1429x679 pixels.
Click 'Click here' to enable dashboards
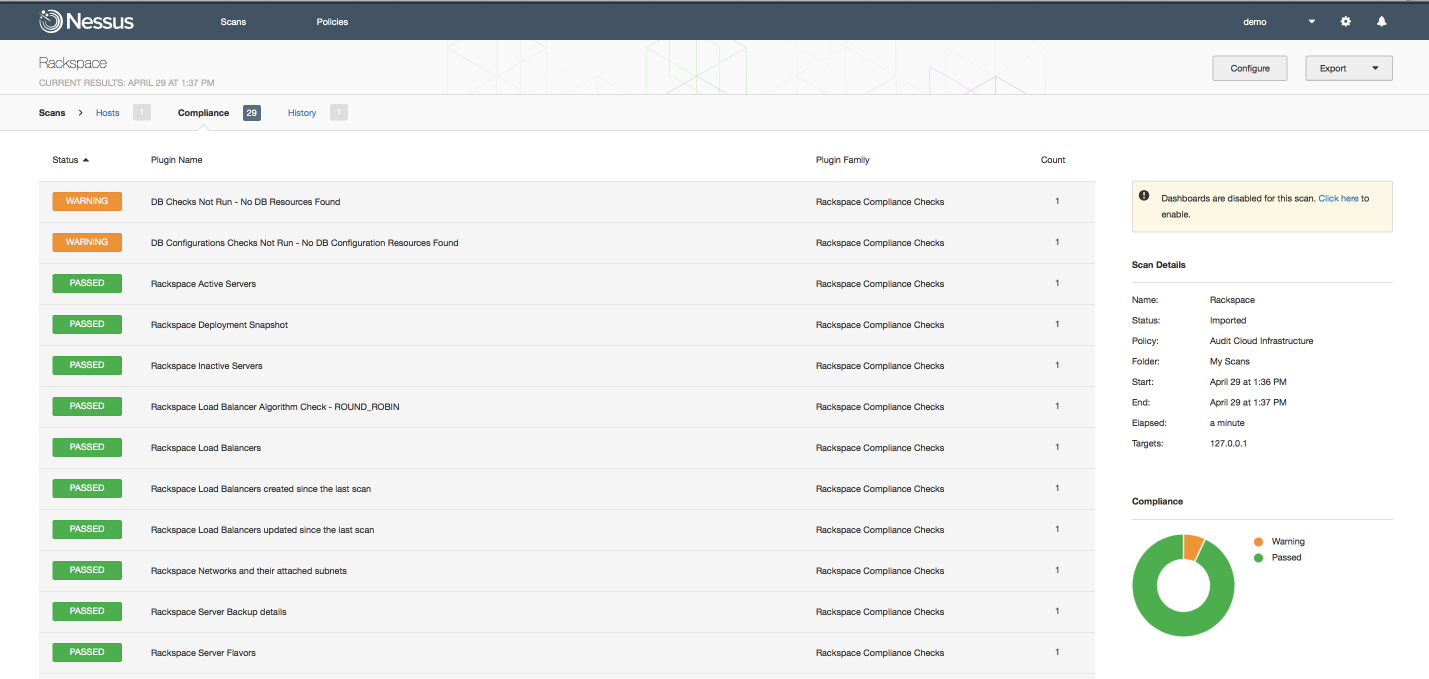1338,198
